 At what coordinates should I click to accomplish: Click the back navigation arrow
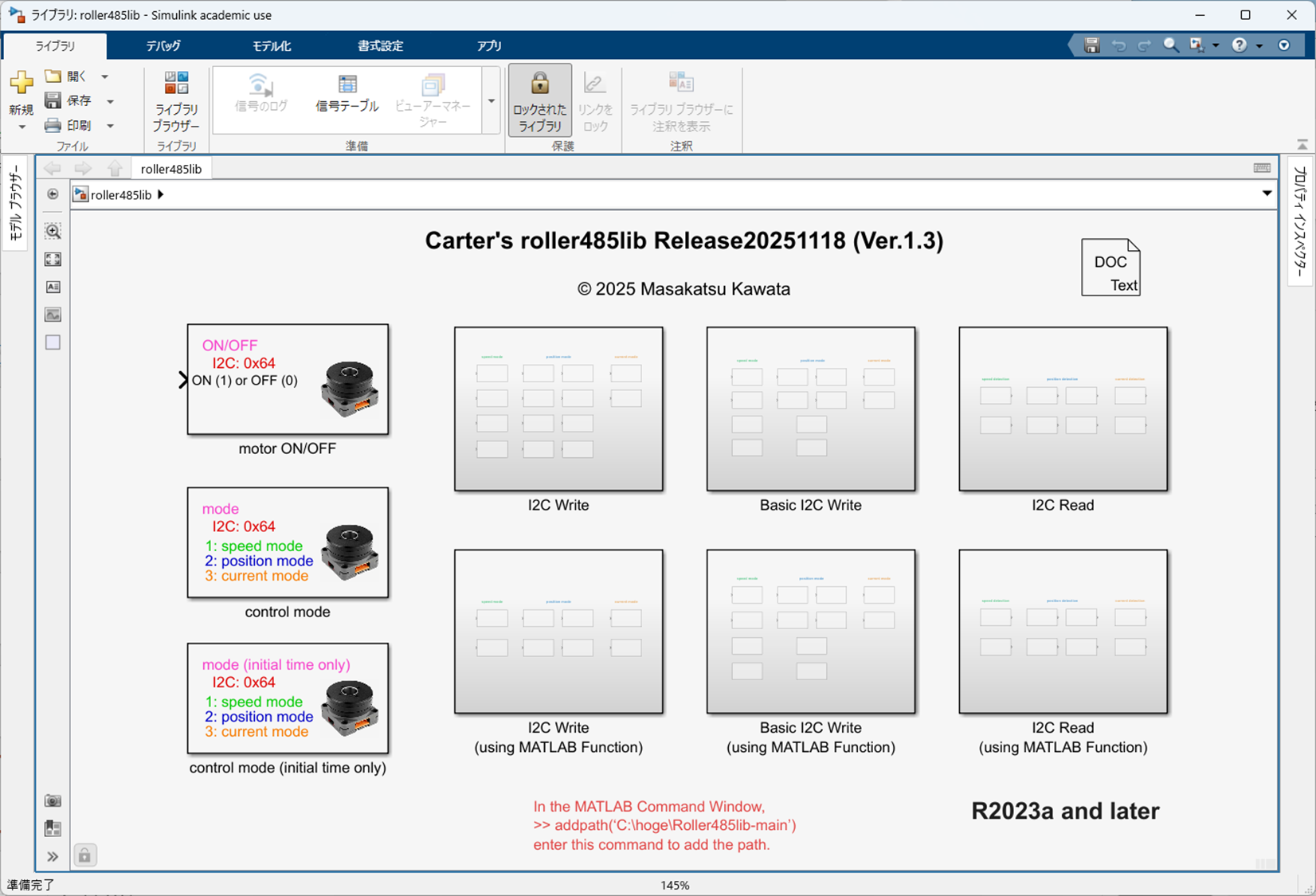pyautogui.click(x=53, y=168)
